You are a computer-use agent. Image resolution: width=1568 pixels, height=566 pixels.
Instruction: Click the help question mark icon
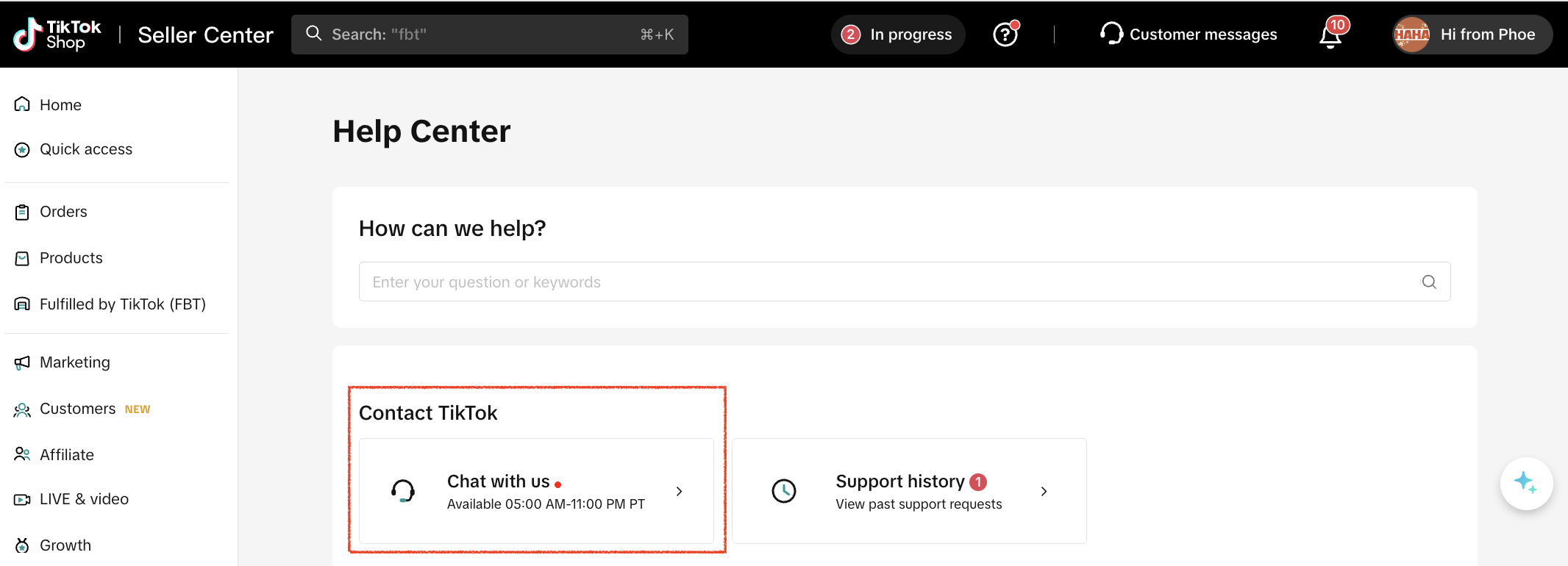coord(1005,35)
